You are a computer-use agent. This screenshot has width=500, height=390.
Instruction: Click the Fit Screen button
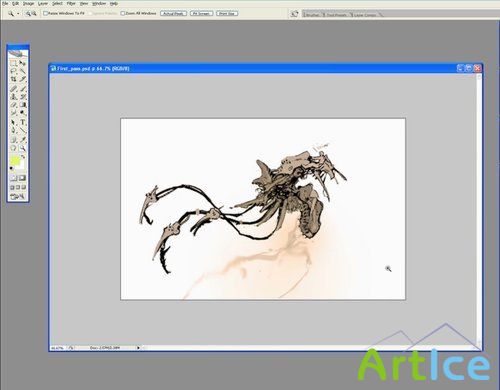[201, 13]
